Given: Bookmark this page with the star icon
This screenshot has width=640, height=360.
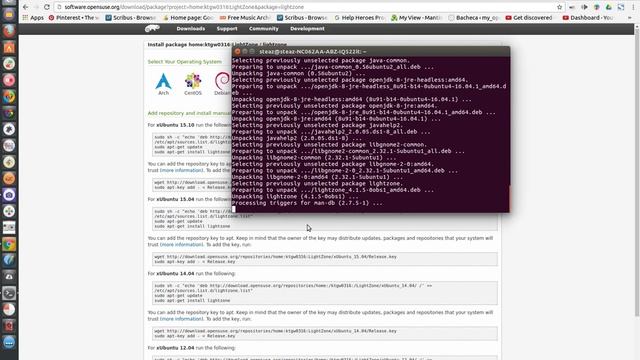Looking at the screenshot, I should 559,7.
